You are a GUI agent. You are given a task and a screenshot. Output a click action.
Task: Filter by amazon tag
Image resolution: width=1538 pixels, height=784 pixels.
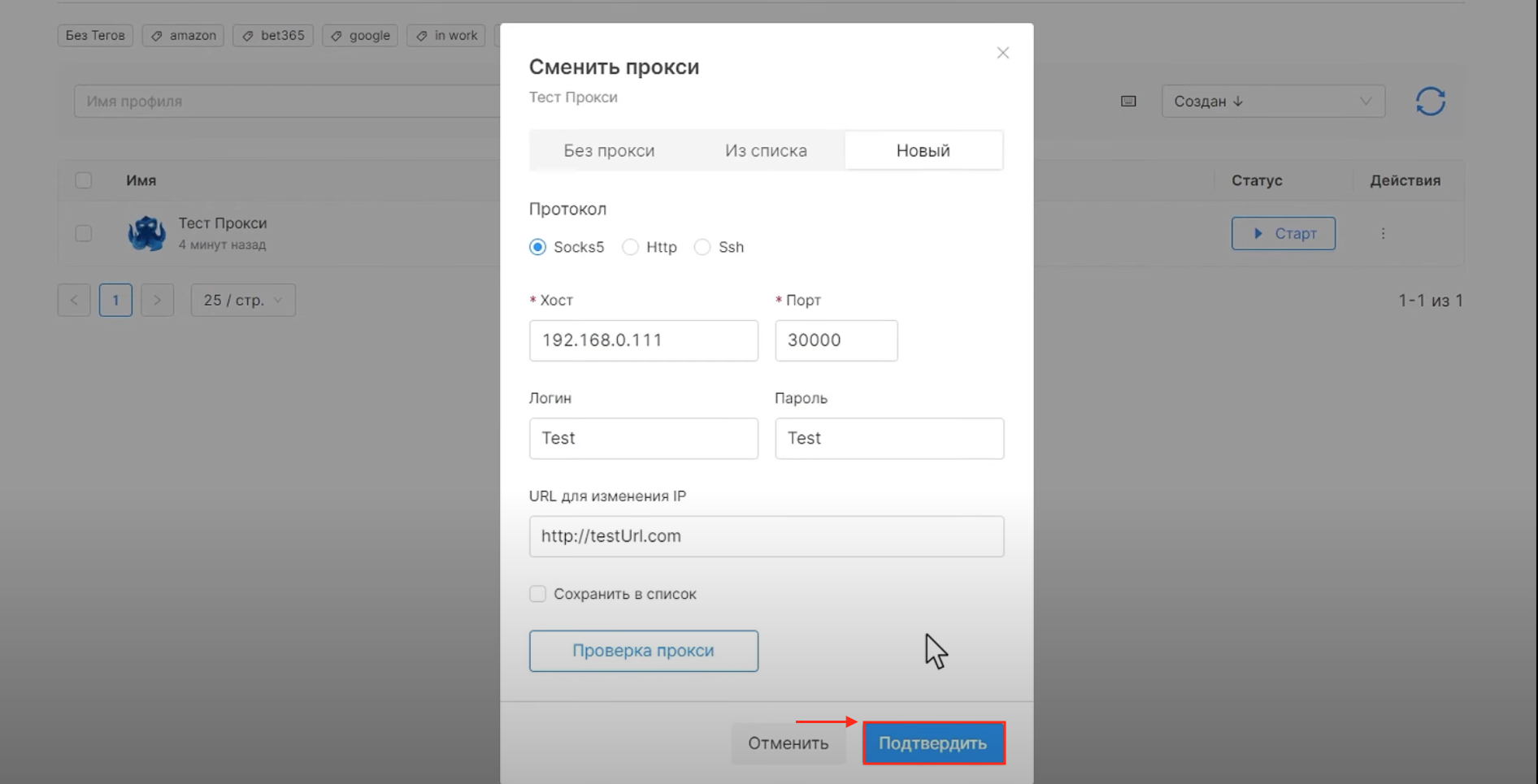point(183,36)
